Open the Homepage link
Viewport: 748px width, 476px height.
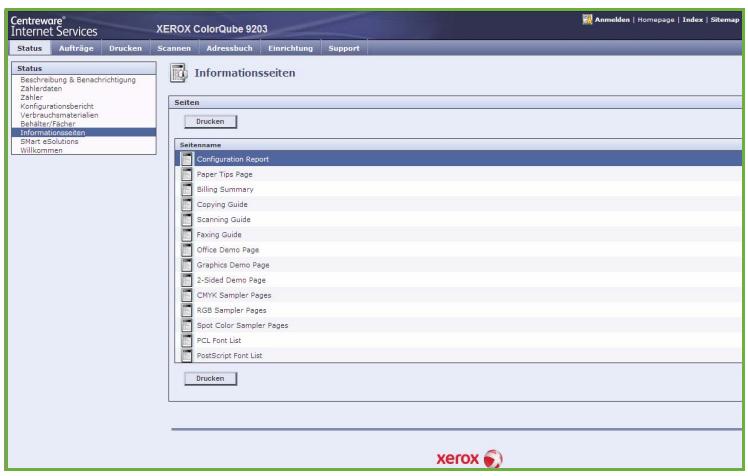(x=656, y=20)
